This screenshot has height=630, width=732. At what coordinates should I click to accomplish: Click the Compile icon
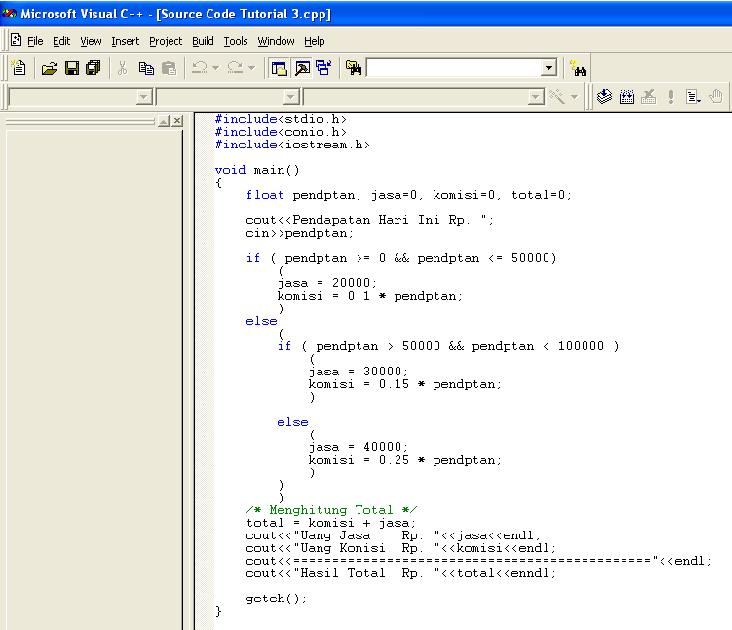(604, 97)
